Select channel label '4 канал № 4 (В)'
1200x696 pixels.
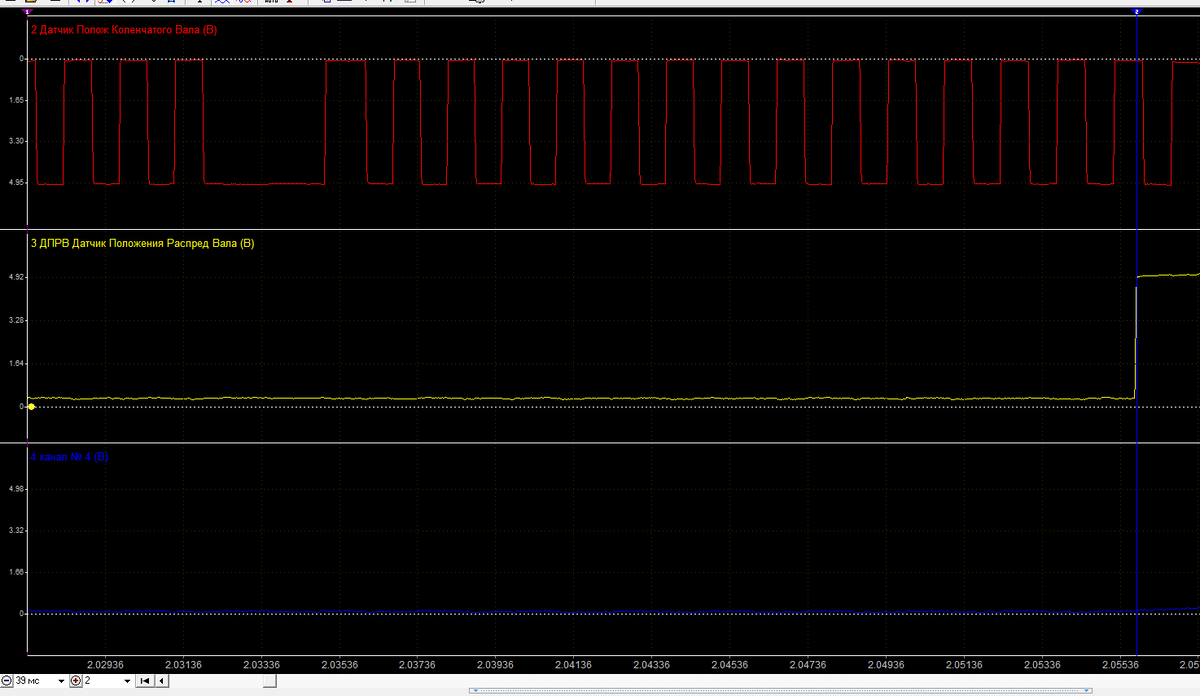tap(69, 458)
